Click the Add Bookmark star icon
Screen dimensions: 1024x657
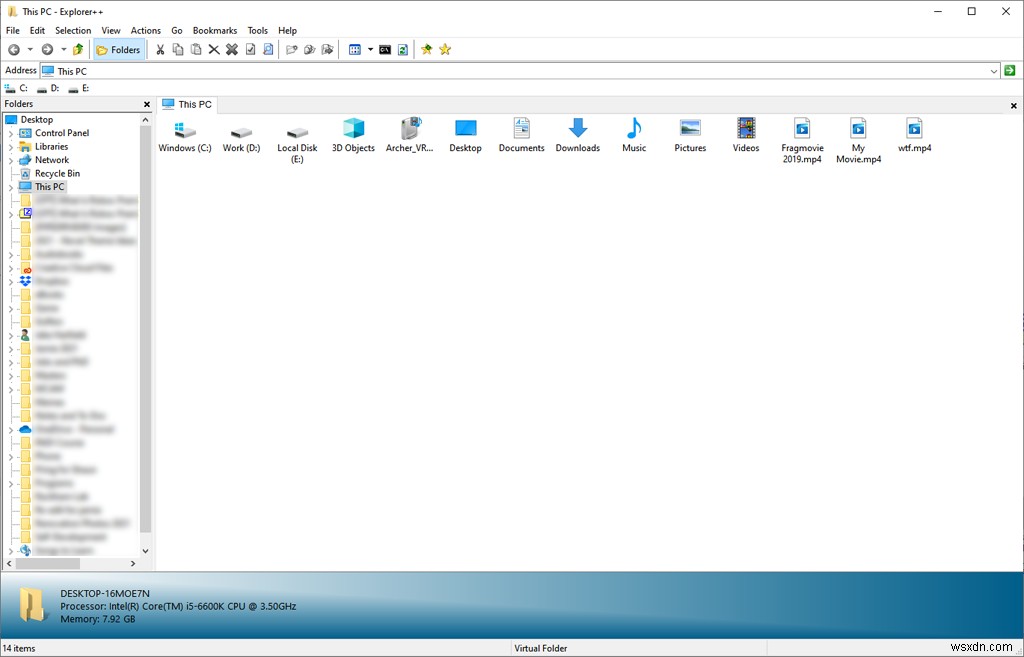[x=425, y=49]
